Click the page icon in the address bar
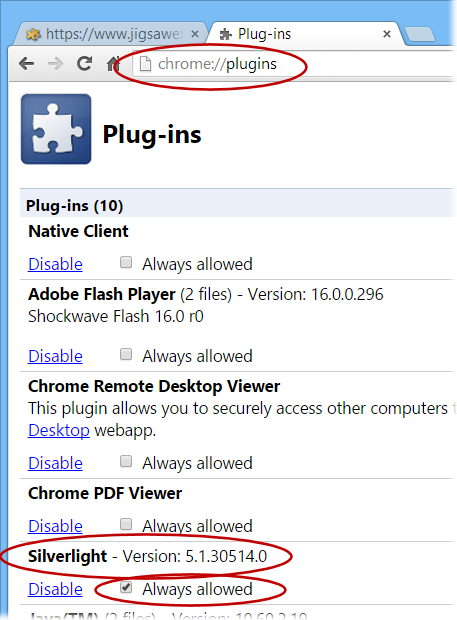The height and width of the screenshot is (620, 457). (145, 64)
